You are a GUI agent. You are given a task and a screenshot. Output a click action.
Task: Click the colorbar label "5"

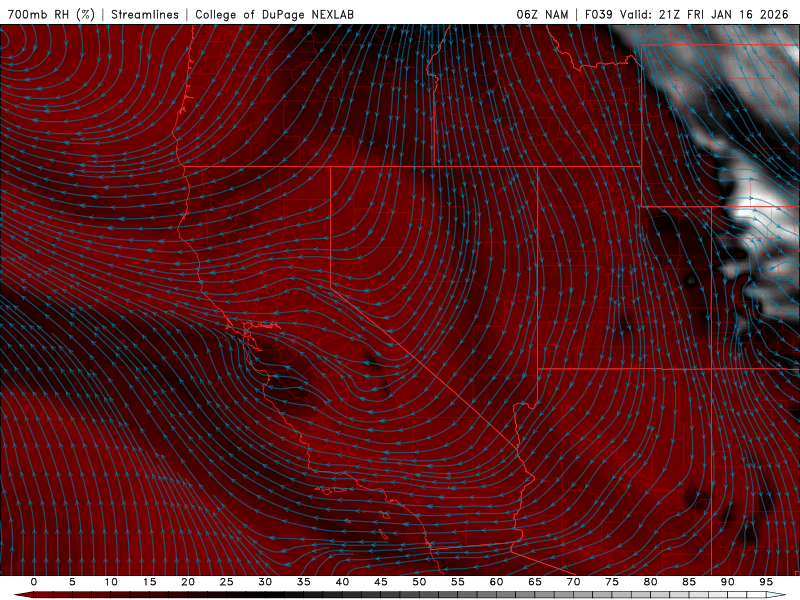point(72,582)
